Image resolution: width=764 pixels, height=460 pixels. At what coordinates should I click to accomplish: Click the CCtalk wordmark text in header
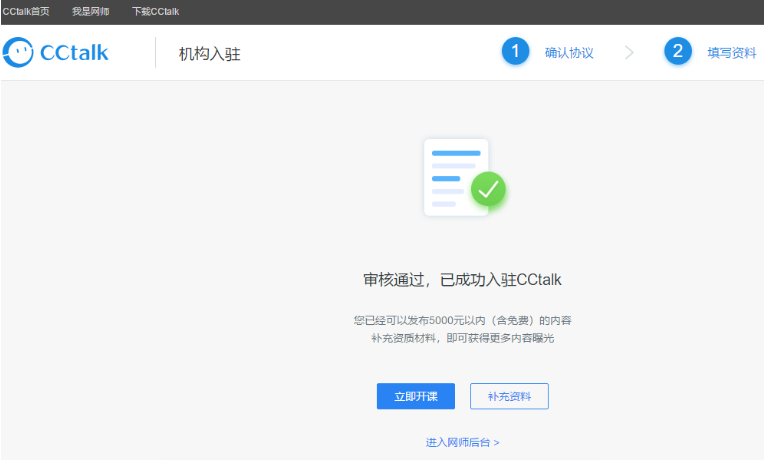point(74,53)
